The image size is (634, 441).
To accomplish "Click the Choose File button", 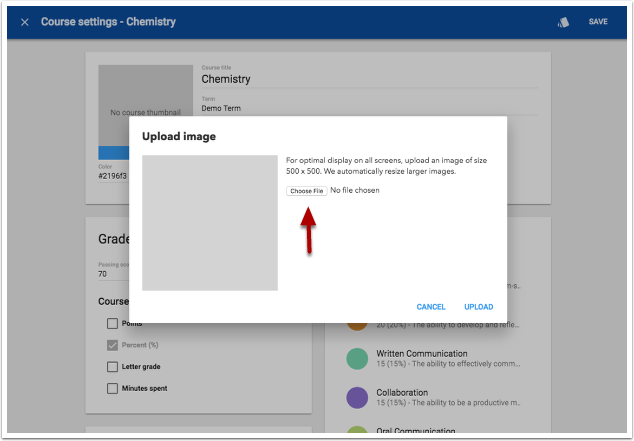I will [306, 190].
